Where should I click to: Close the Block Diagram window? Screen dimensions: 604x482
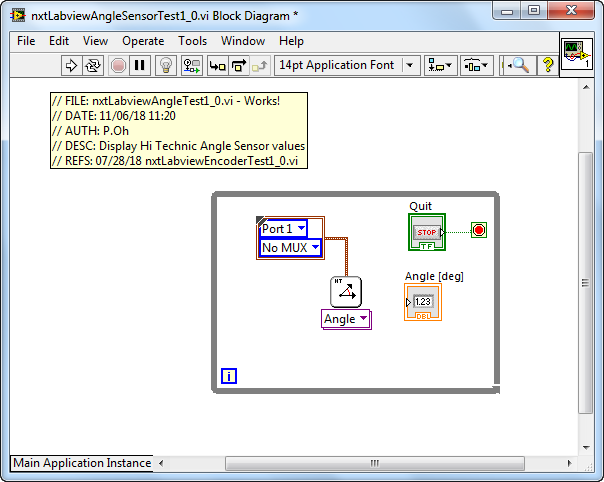click(571, 10)
